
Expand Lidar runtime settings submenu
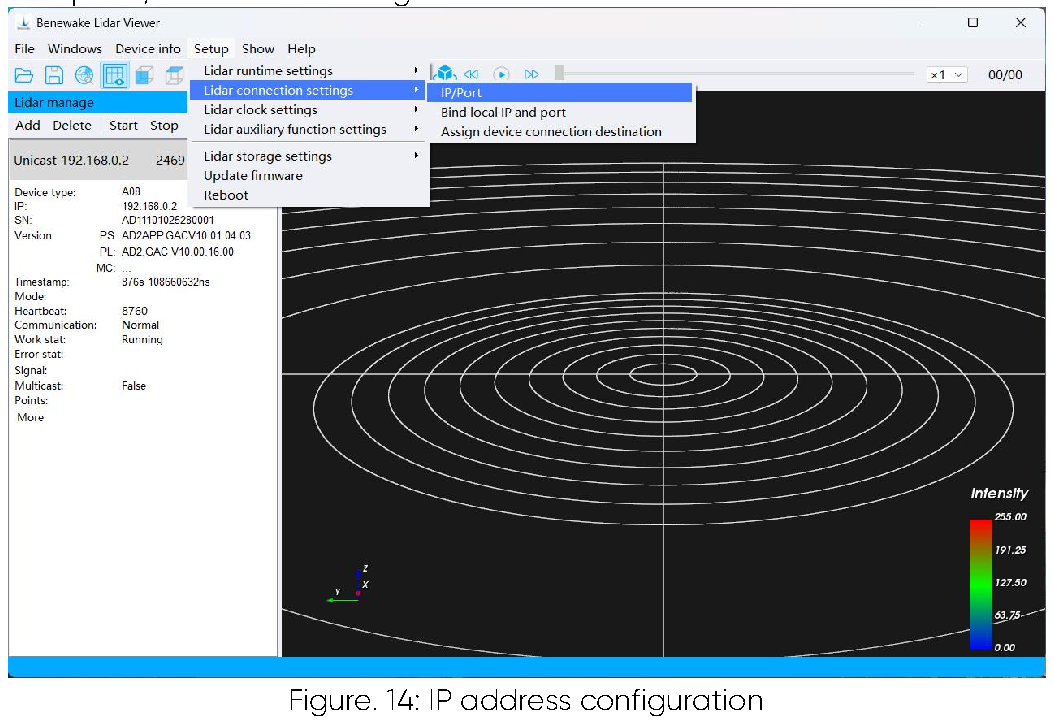tap(310, 70)
